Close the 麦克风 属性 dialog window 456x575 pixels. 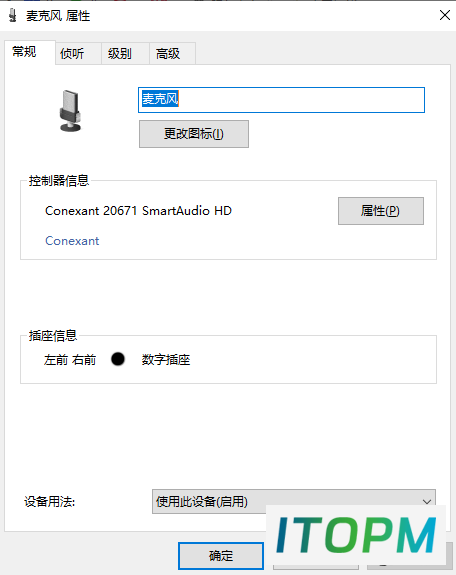(445, 15)
